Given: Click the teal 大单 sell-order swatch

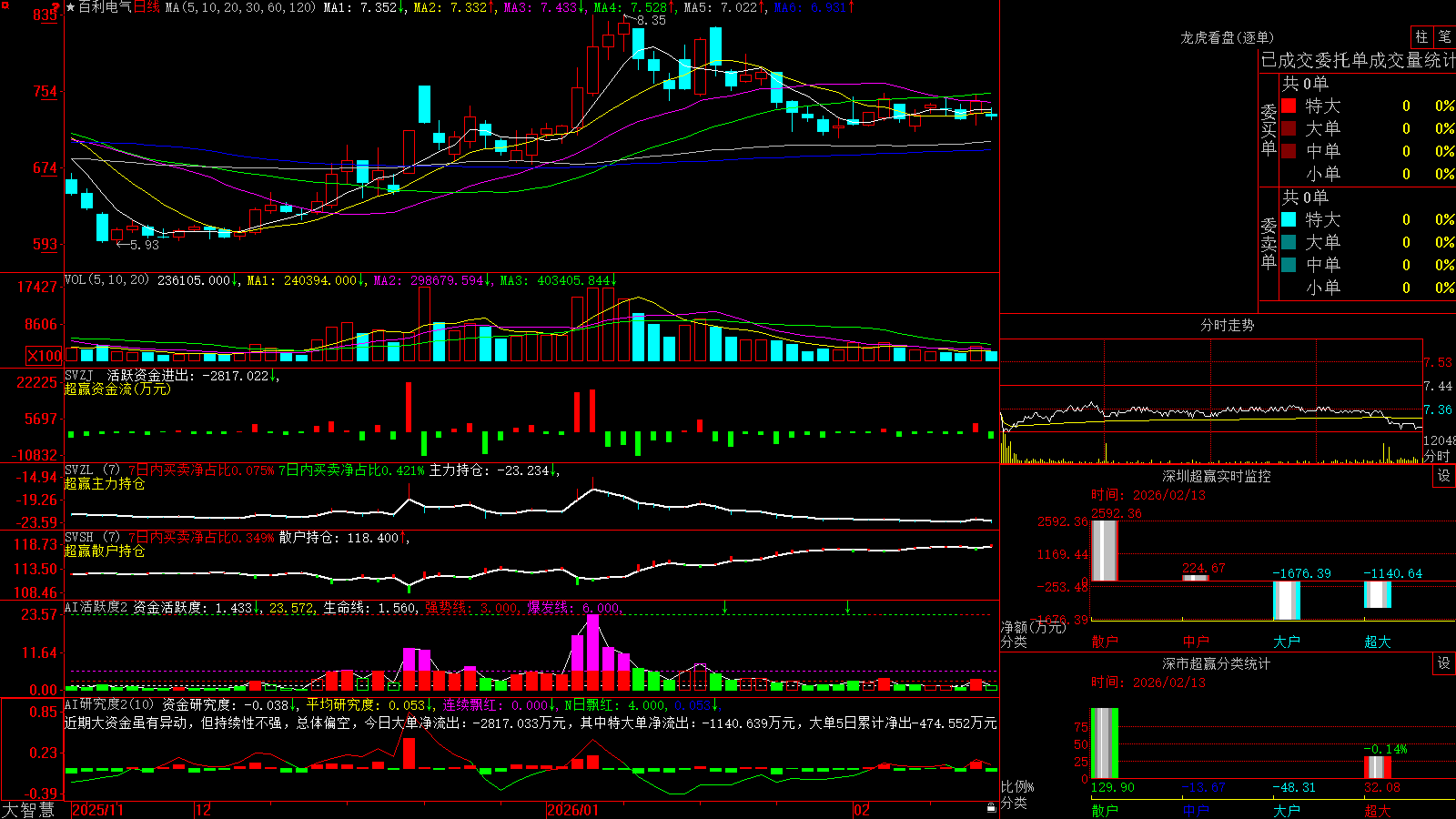Looking at the screenshot, I should pos(1289,242).
